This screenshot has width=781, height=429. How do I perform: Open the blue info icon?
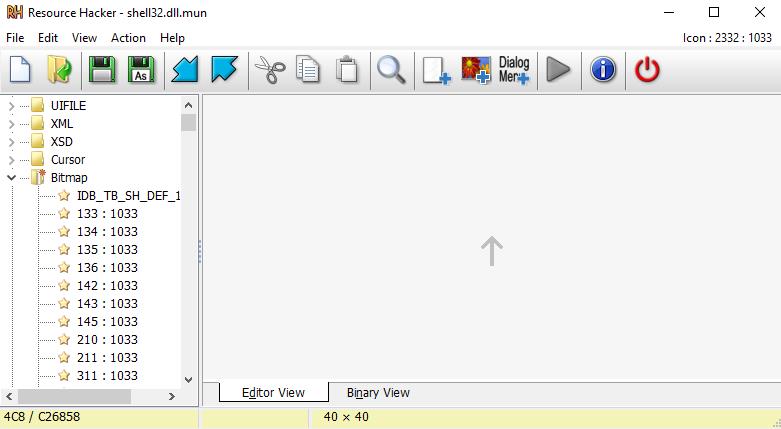coord(603,70)
